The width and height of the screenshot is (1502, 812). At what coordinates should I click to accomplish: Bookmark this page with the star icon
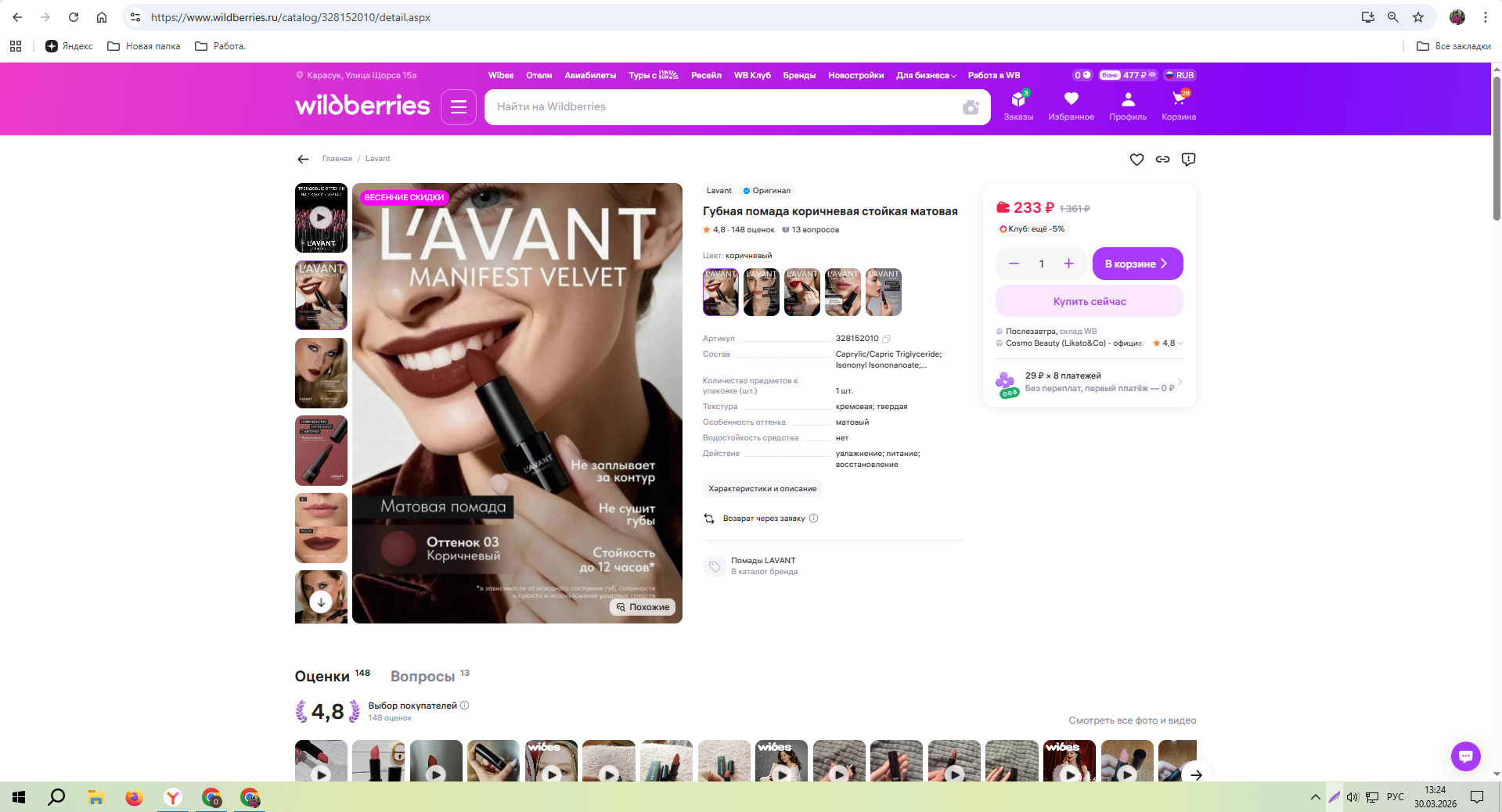1418,17
